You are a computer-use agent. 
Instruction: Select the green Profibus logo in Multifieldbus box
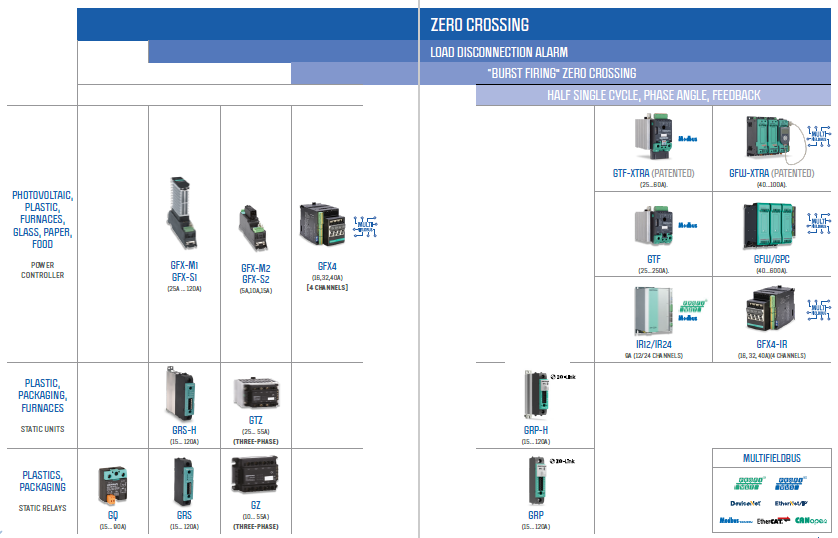point(748,484)
